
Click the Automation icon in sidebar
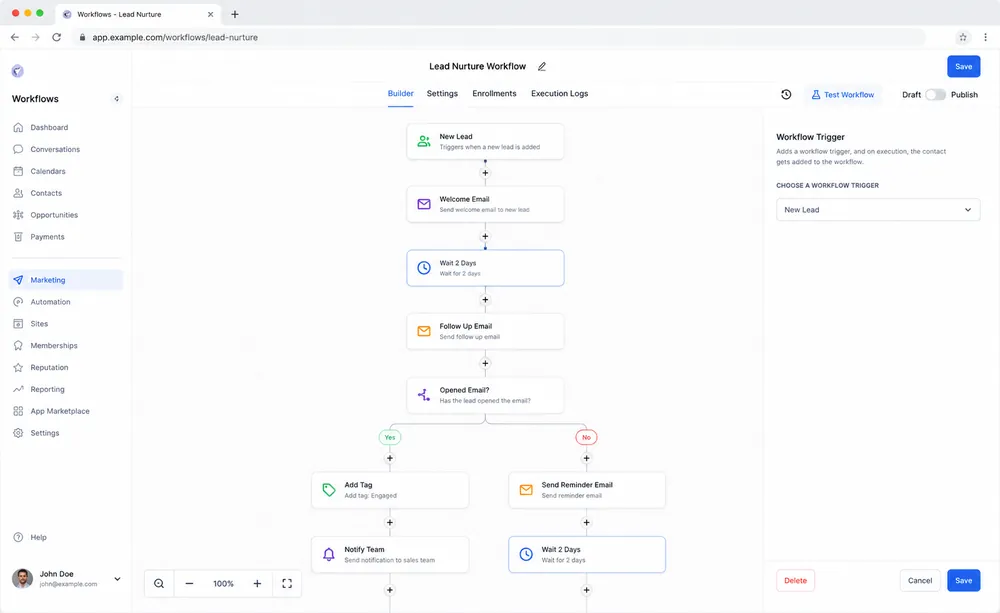pyautogui.click(x=18, y=302)
